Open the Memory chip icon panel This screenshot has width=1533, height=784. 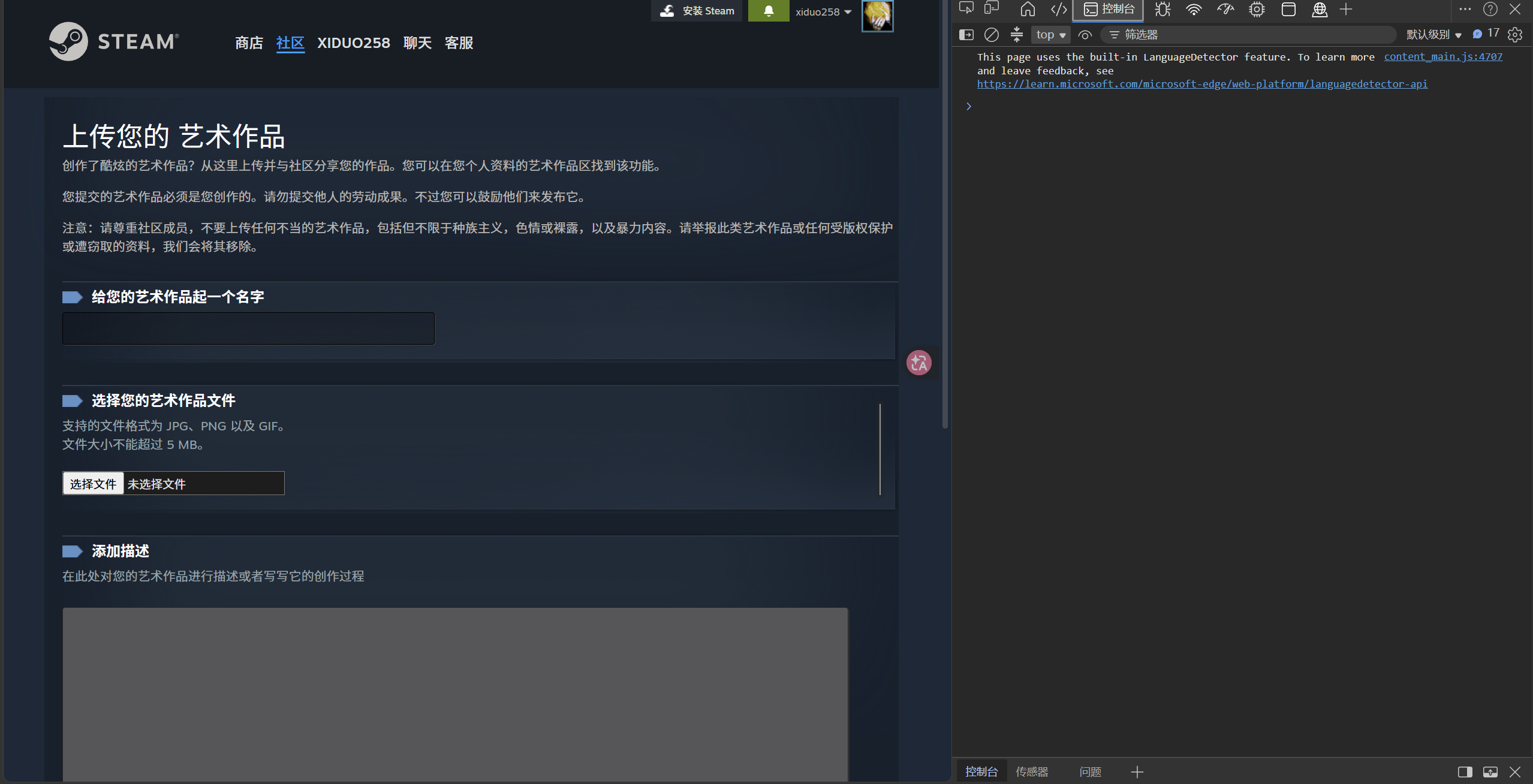click(1257, 9)
